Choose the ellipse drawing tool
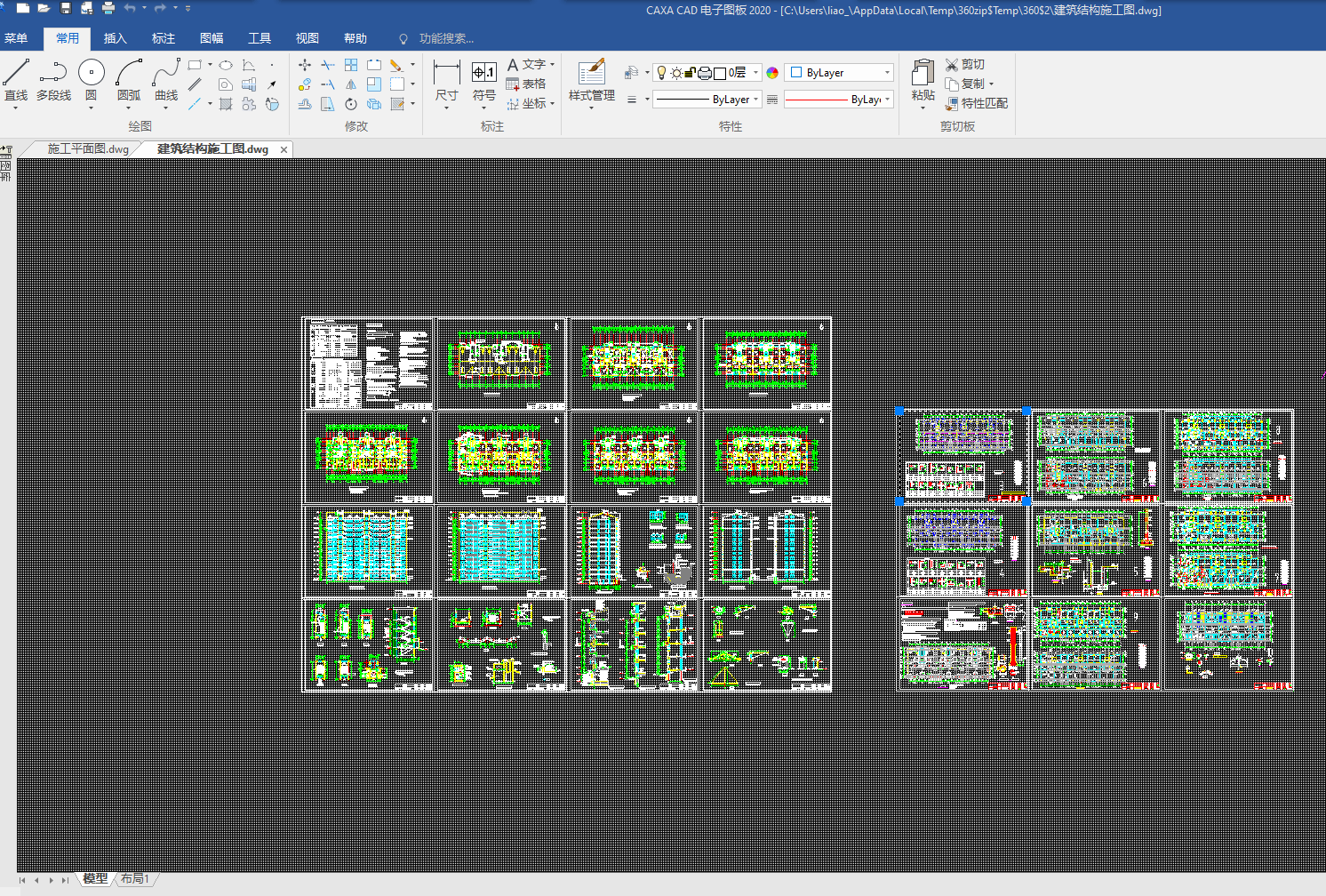The width and height of the screenshot is (1326, 896). tap(226, 65)
